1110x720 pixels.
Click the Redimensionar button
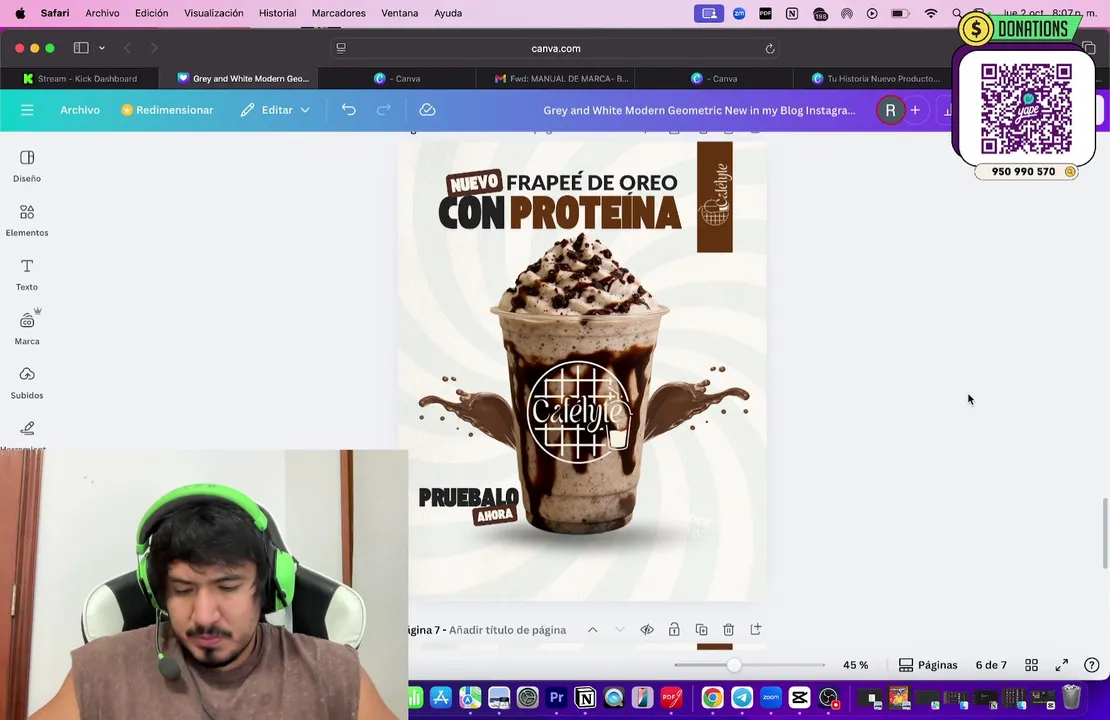pyautogui.click(x=167, y=110)
